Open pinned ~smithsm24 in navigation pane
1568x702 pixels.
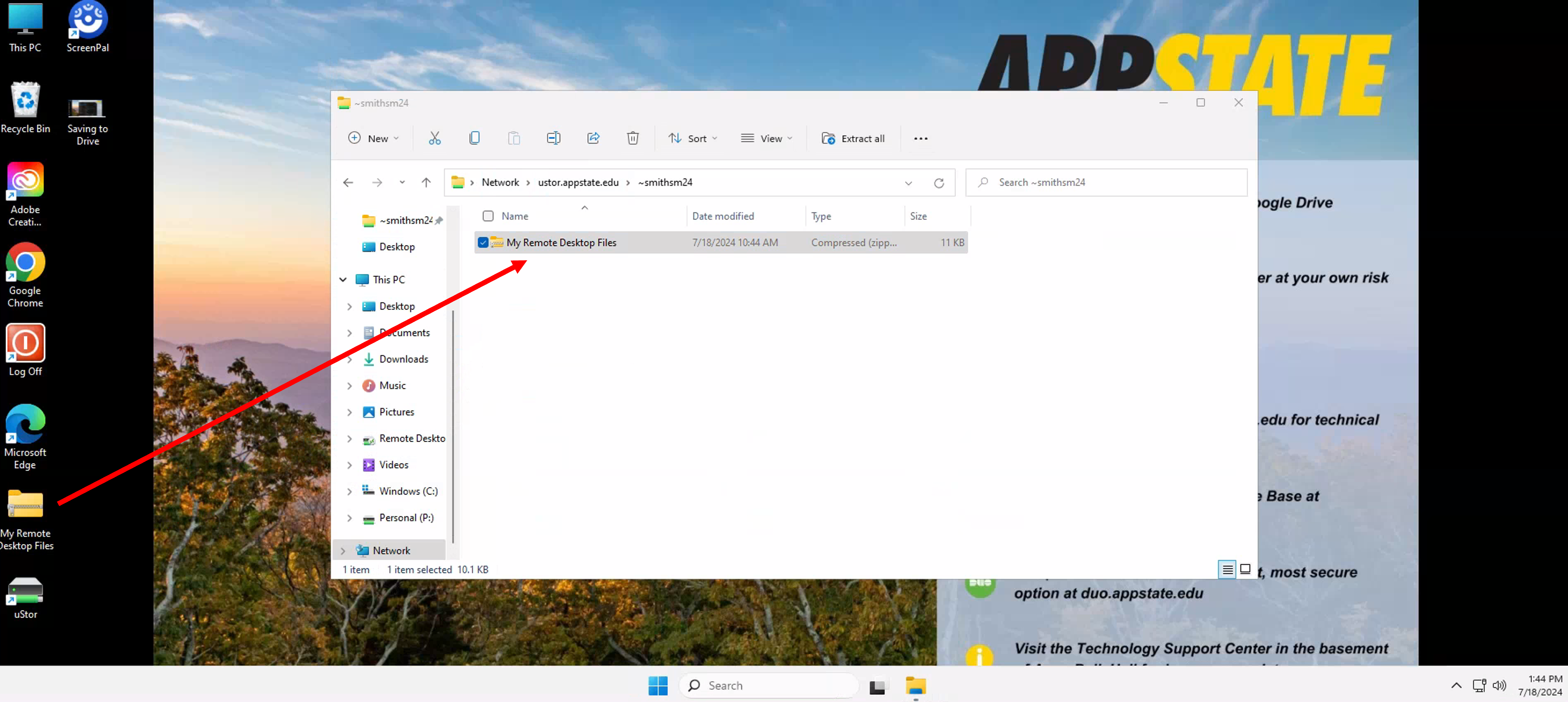402,220
